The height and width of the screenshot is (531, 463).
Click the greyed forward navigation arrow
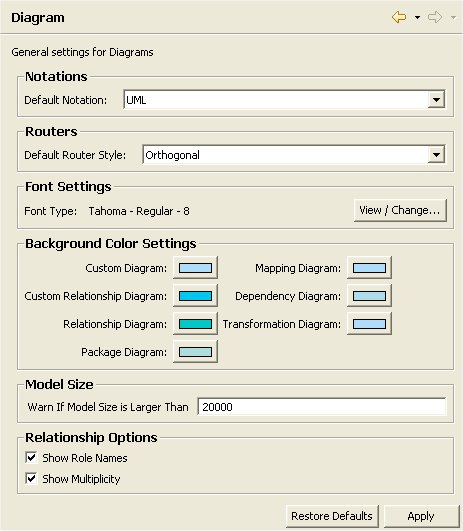pyautogui.click(x=435, y=17)
